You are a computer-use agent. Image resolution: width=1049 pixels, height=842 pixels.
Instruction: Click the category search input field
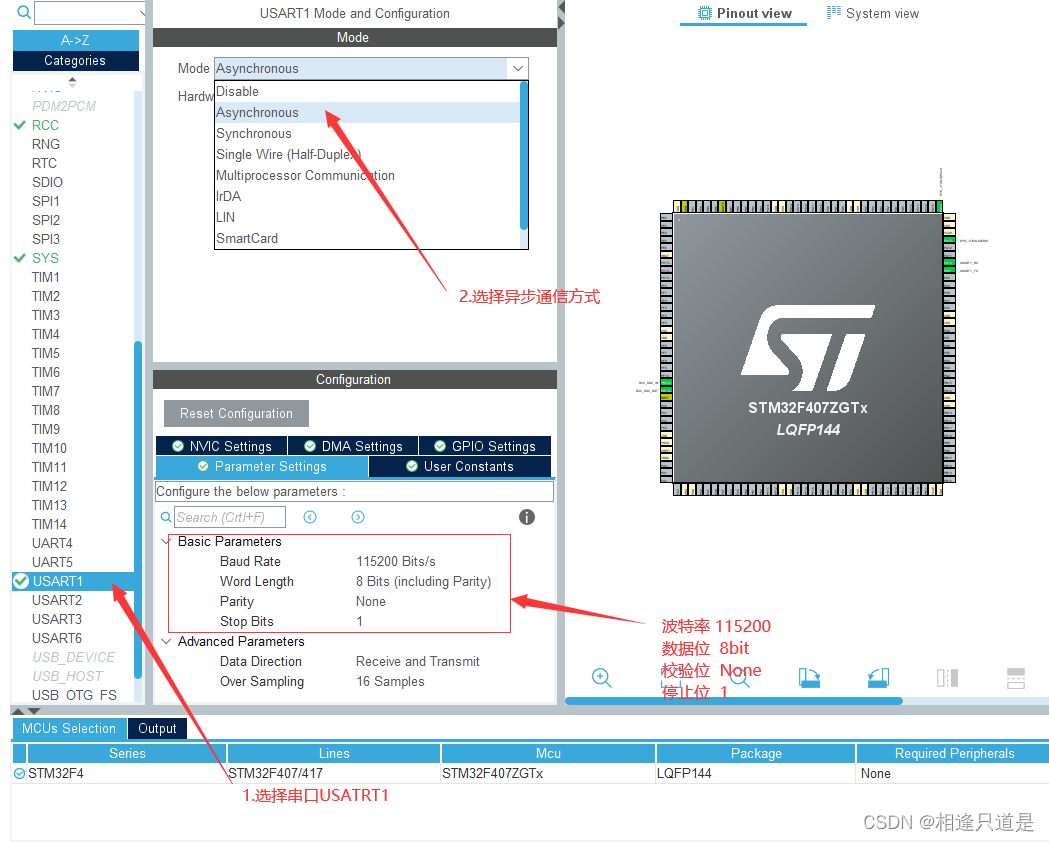point(89,13)
